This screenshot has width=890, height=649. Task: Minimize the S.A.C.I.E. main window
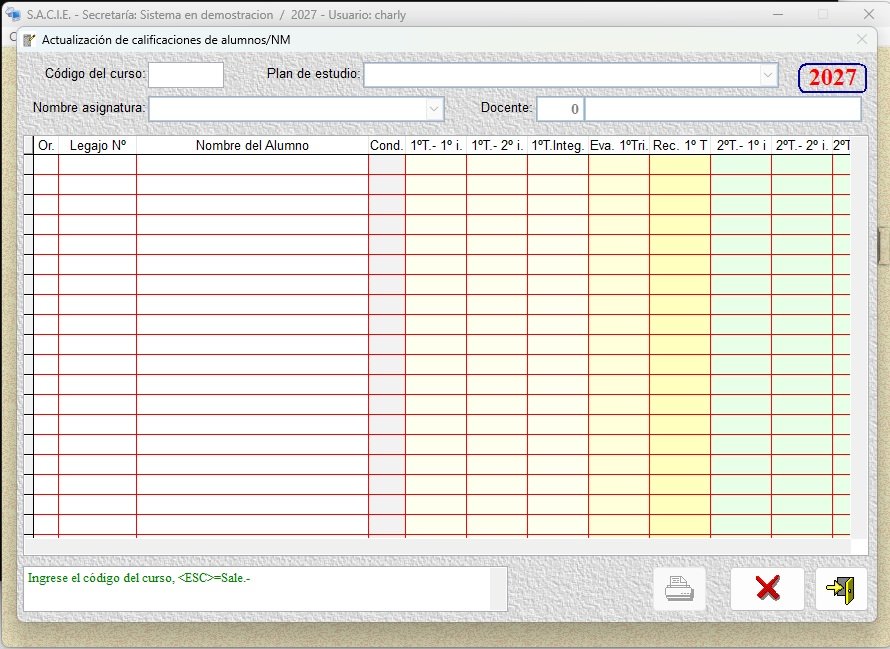778,14
